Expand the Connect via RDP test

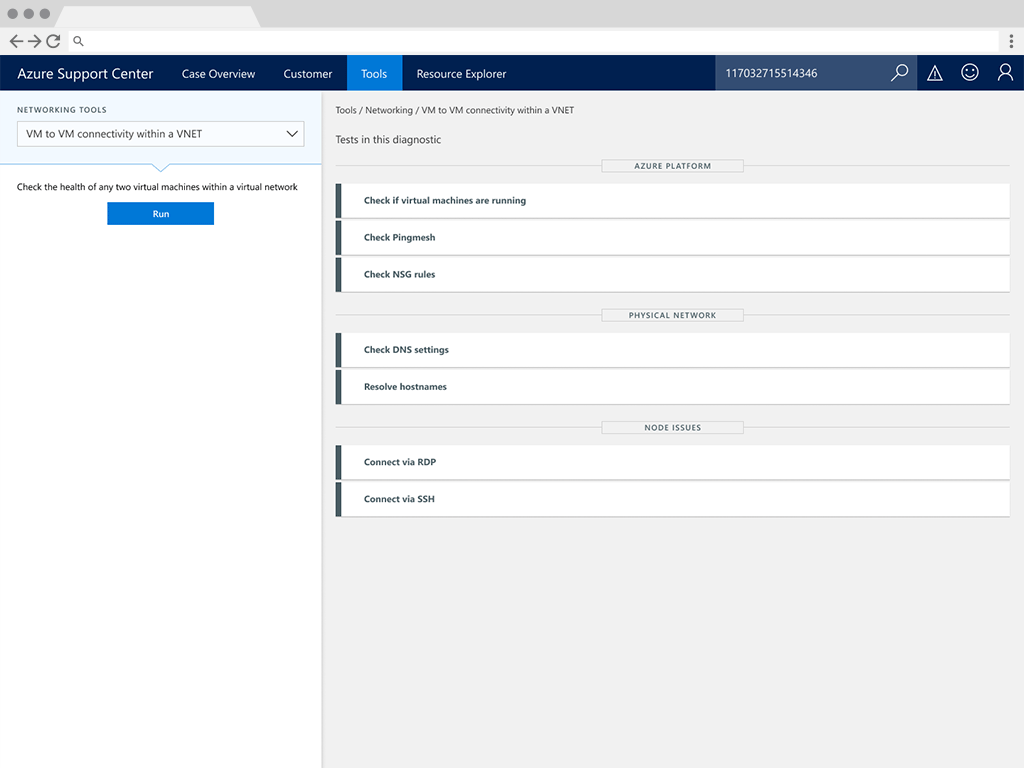tap(673, 462)
